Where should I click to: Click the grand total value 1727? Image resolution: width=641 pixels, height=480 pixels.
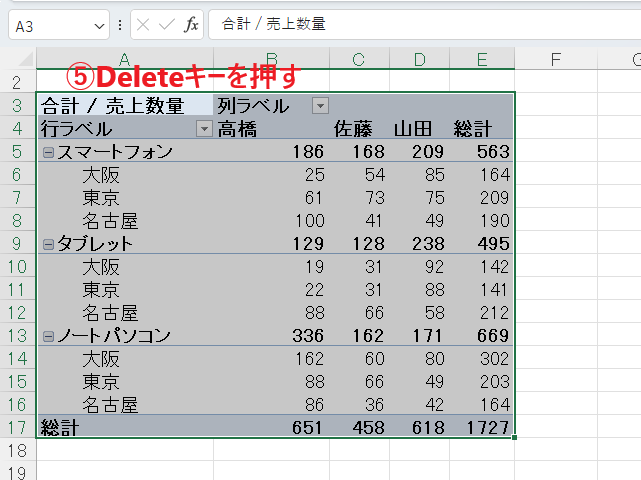[x=488, y=428]
